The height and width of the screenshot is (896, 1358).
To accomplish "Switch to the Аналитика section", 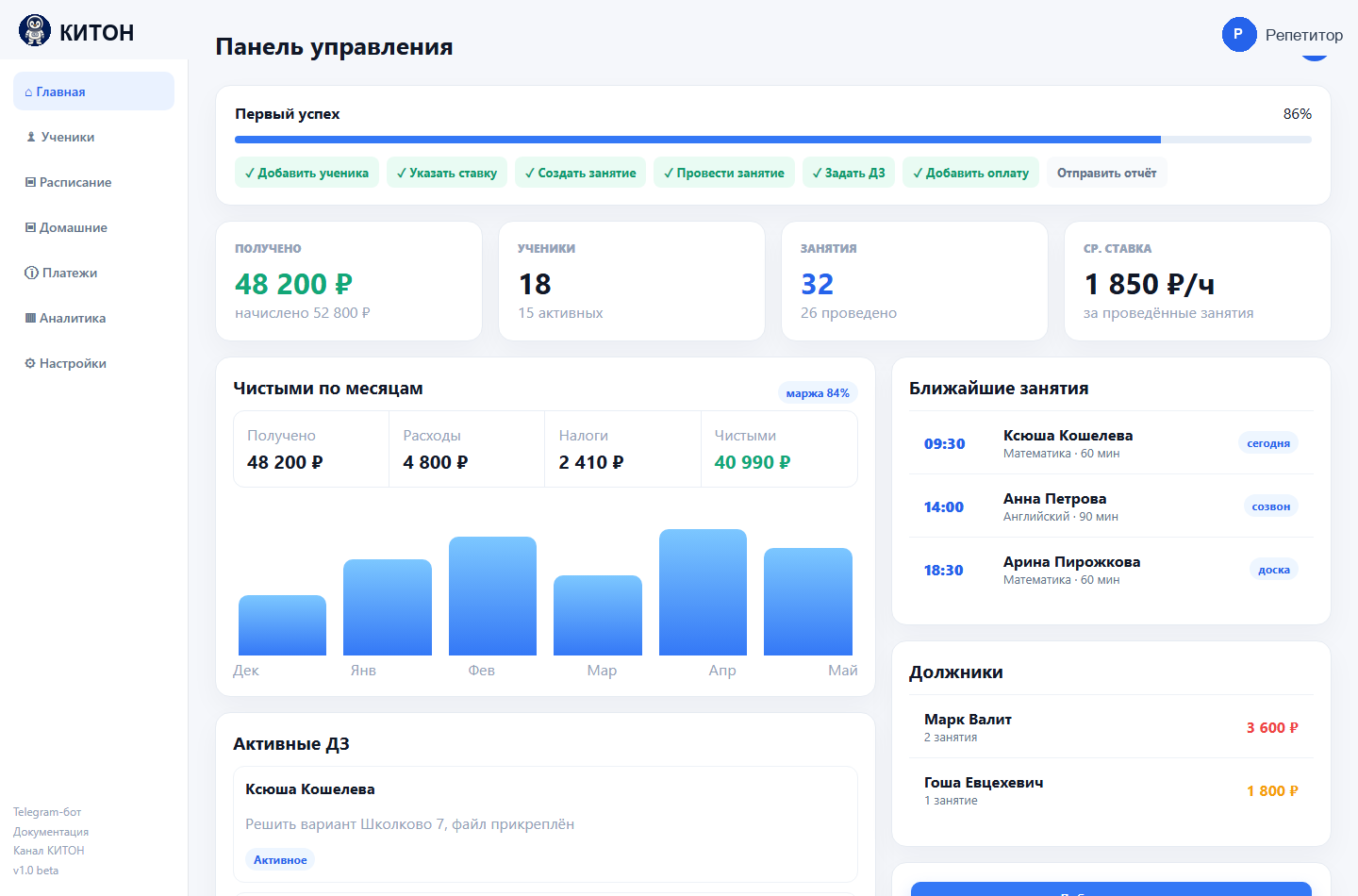I will point(93,318).
